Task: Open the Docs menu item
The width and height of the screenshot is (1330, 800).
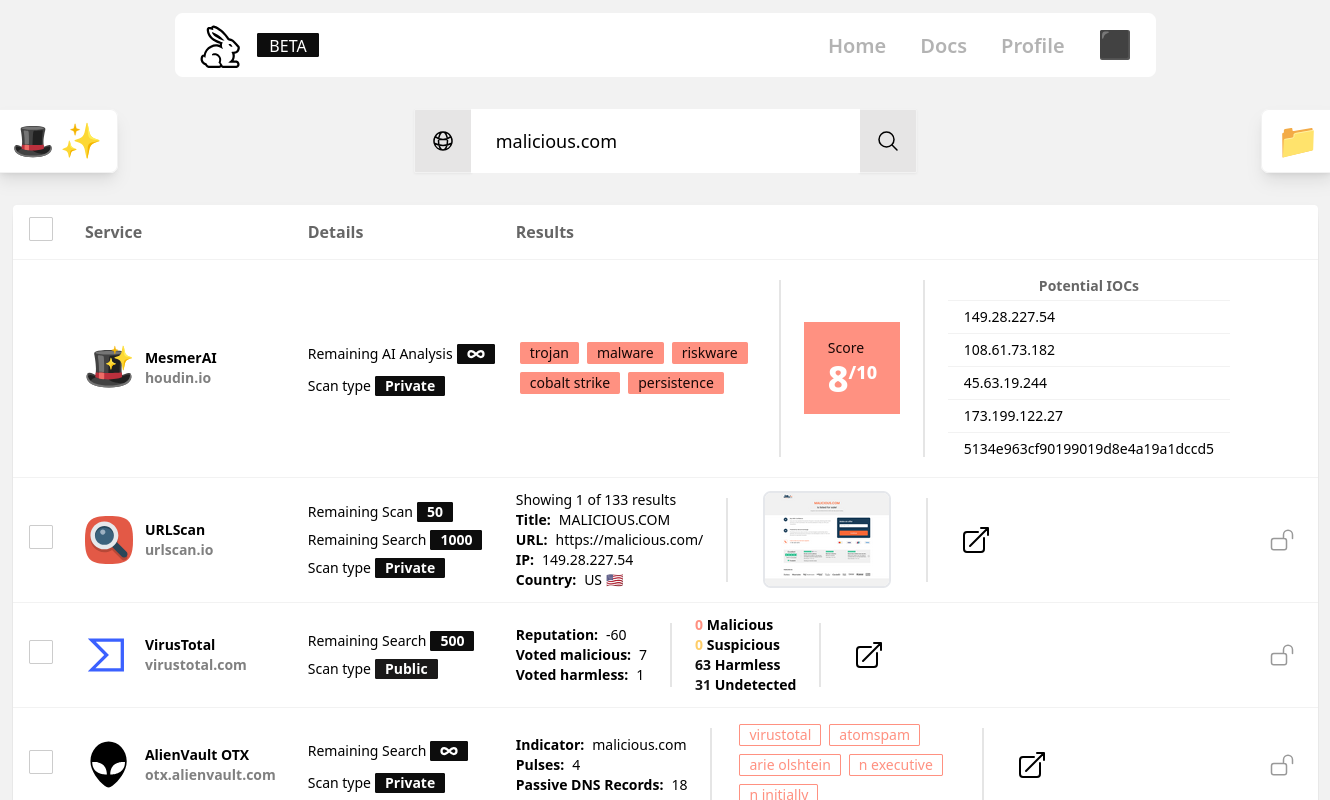Action: [943, 46]
